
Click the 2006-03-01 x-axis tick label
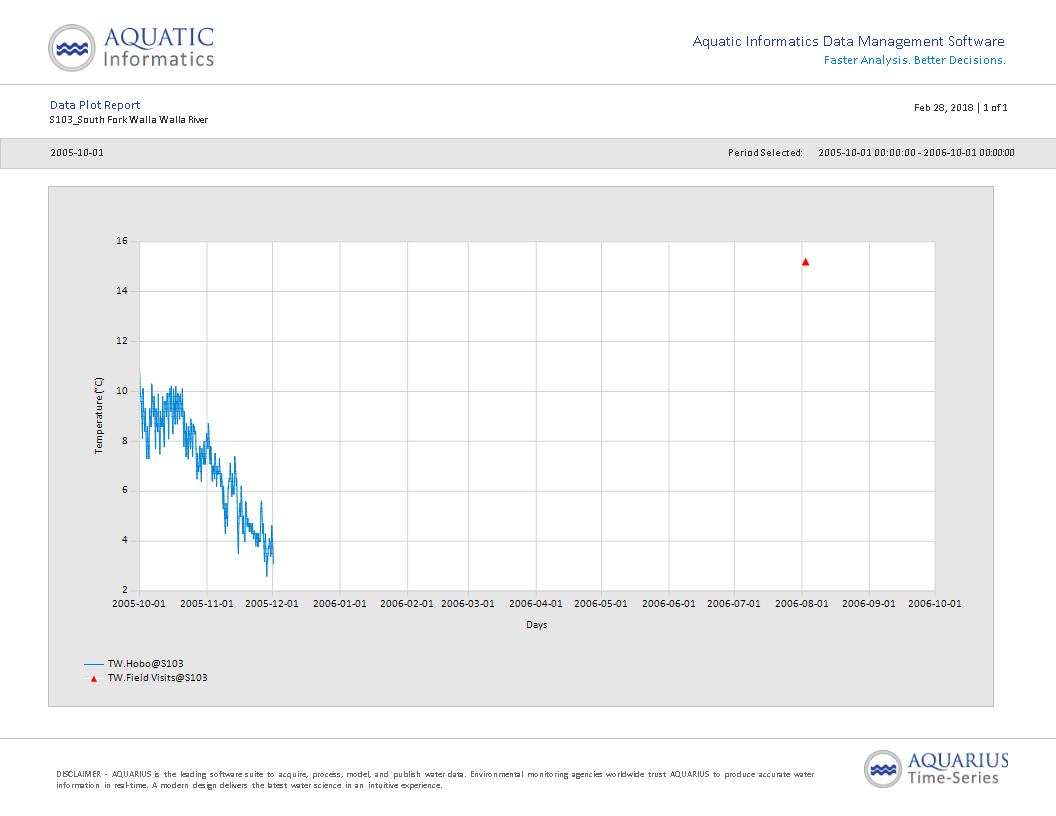point(468,603)
